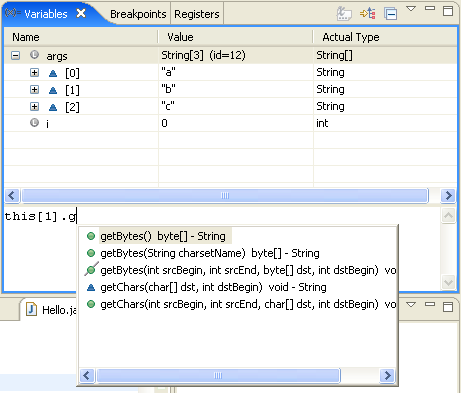Screen dimensions: 461x393
Task: Toggle Show Type Names toolbar icon
Action: click(x=344, y=13)
